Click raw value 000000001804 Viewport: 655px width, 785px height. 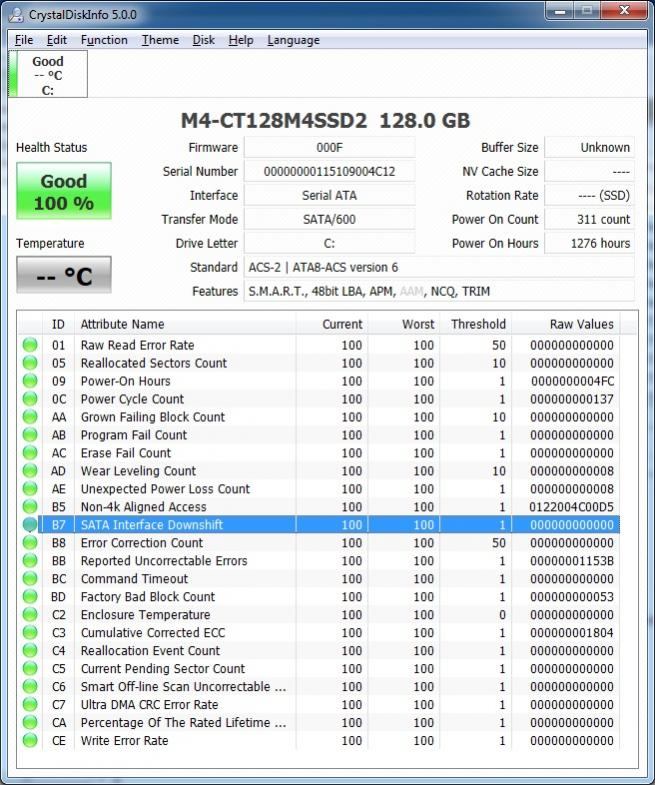pyautogui.click(x=572, y=633)
